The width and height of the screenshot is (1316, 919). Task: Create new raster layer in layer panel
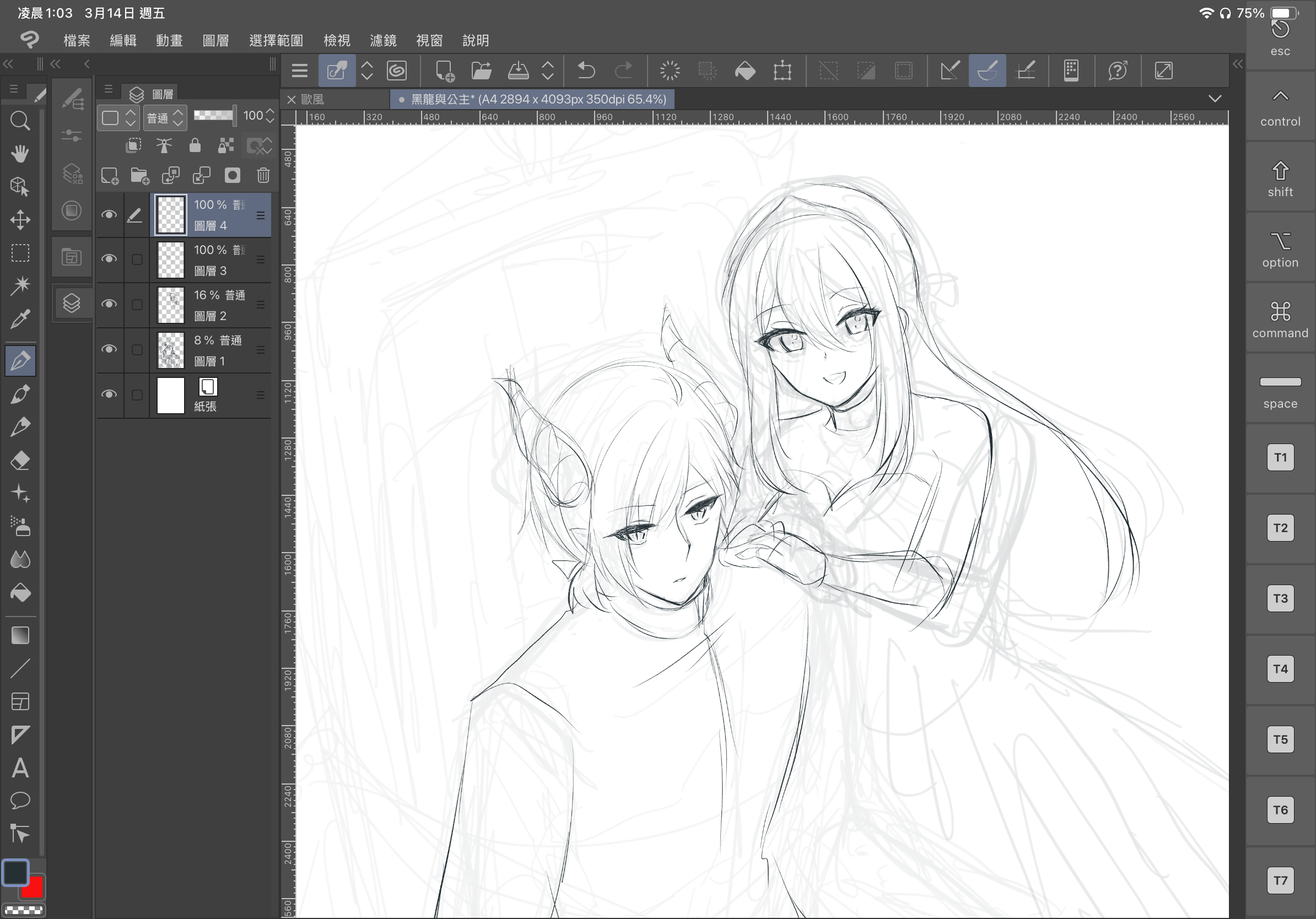[110, 175]
